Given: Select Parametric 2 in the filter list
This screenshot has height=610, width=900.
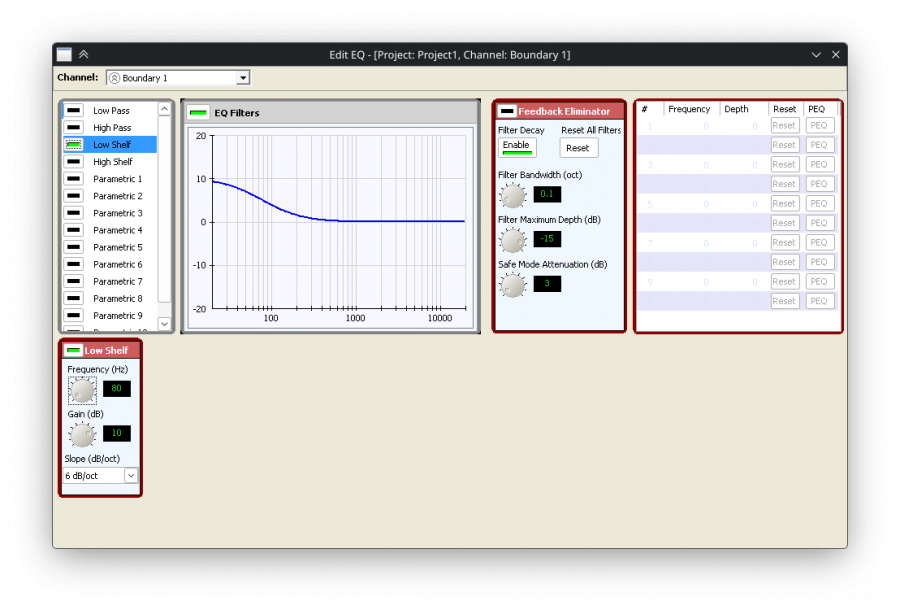Looking at the screenshot, I should coord(117,196).
